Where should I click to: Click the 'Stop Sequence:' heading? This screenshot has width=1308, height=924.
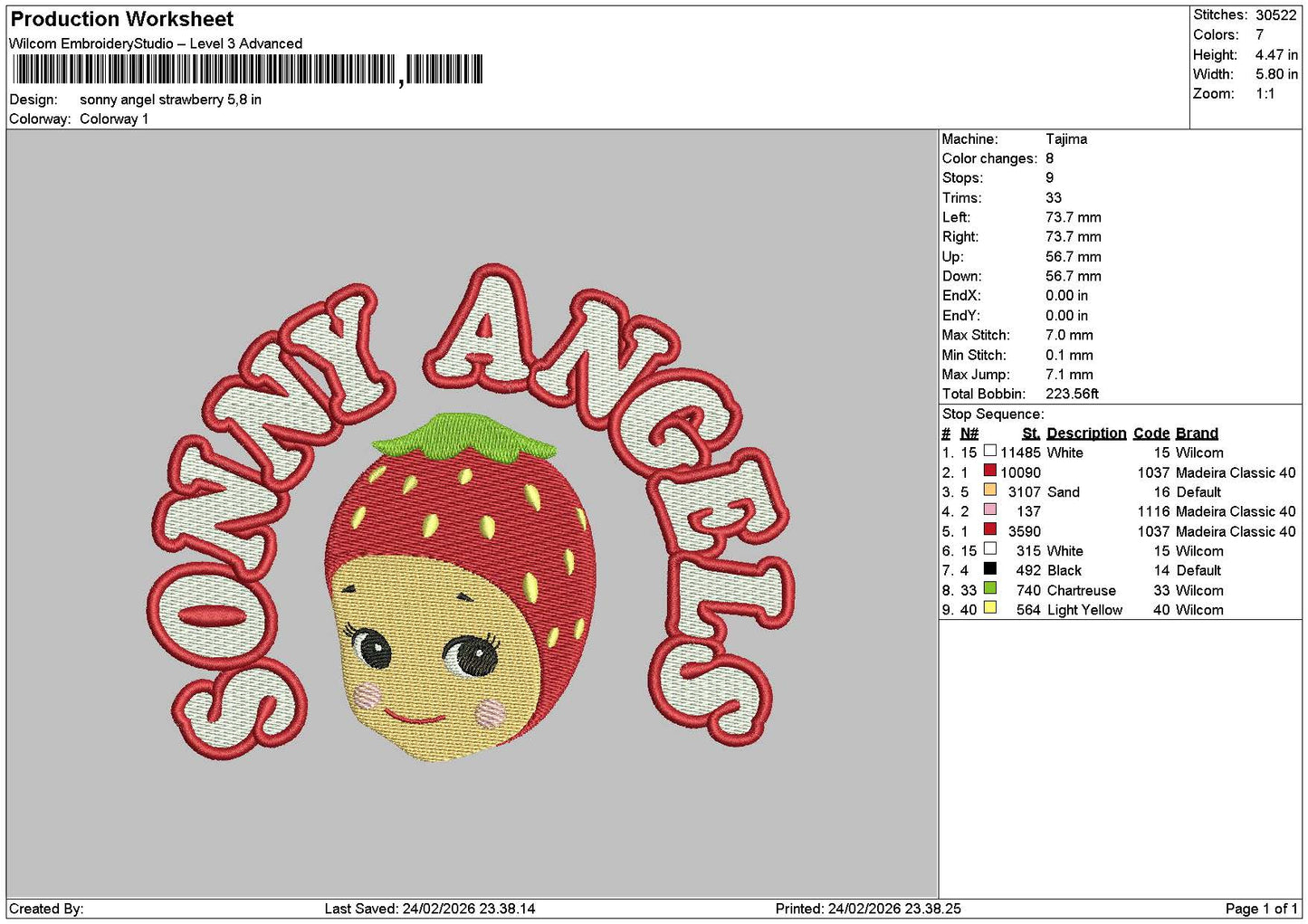[x=993, y=414]
